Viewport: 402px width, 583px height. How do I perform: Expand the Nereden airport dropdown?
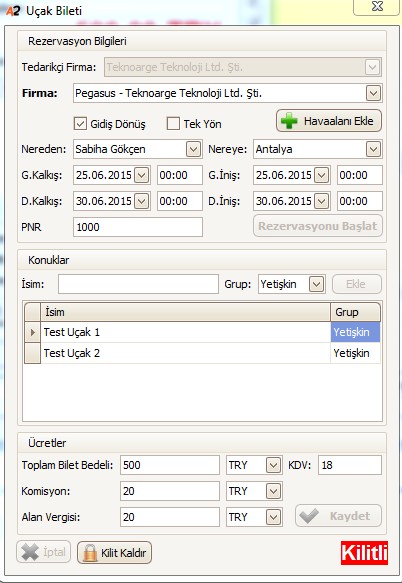pyautogui.click(x=193, y=149)
